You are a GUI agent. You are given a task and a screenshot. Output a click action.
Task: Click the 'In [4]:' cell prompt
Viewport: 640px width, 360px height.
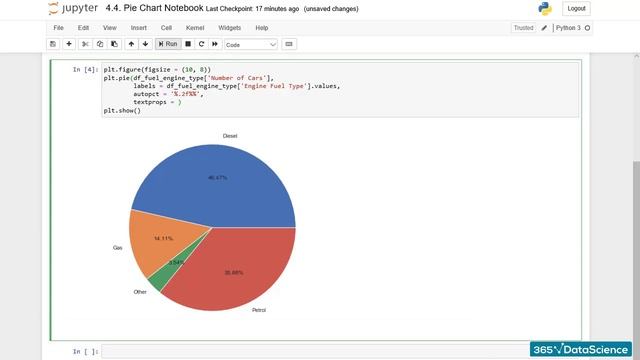tap(85, 69)
